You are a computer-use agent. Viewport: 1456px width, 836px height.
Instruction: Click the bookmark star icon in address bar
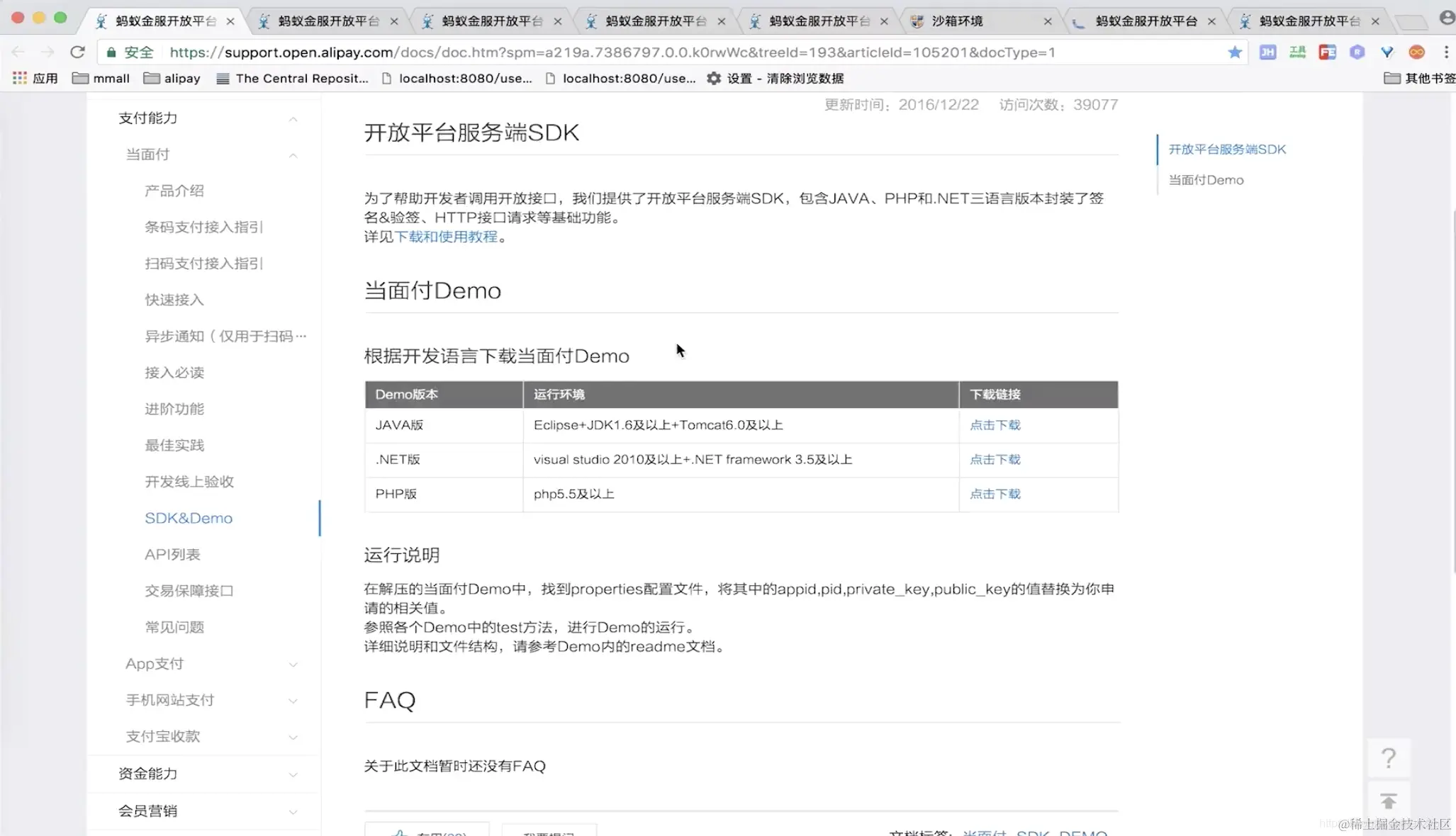pyautogui.click(x=1235, y=52)
